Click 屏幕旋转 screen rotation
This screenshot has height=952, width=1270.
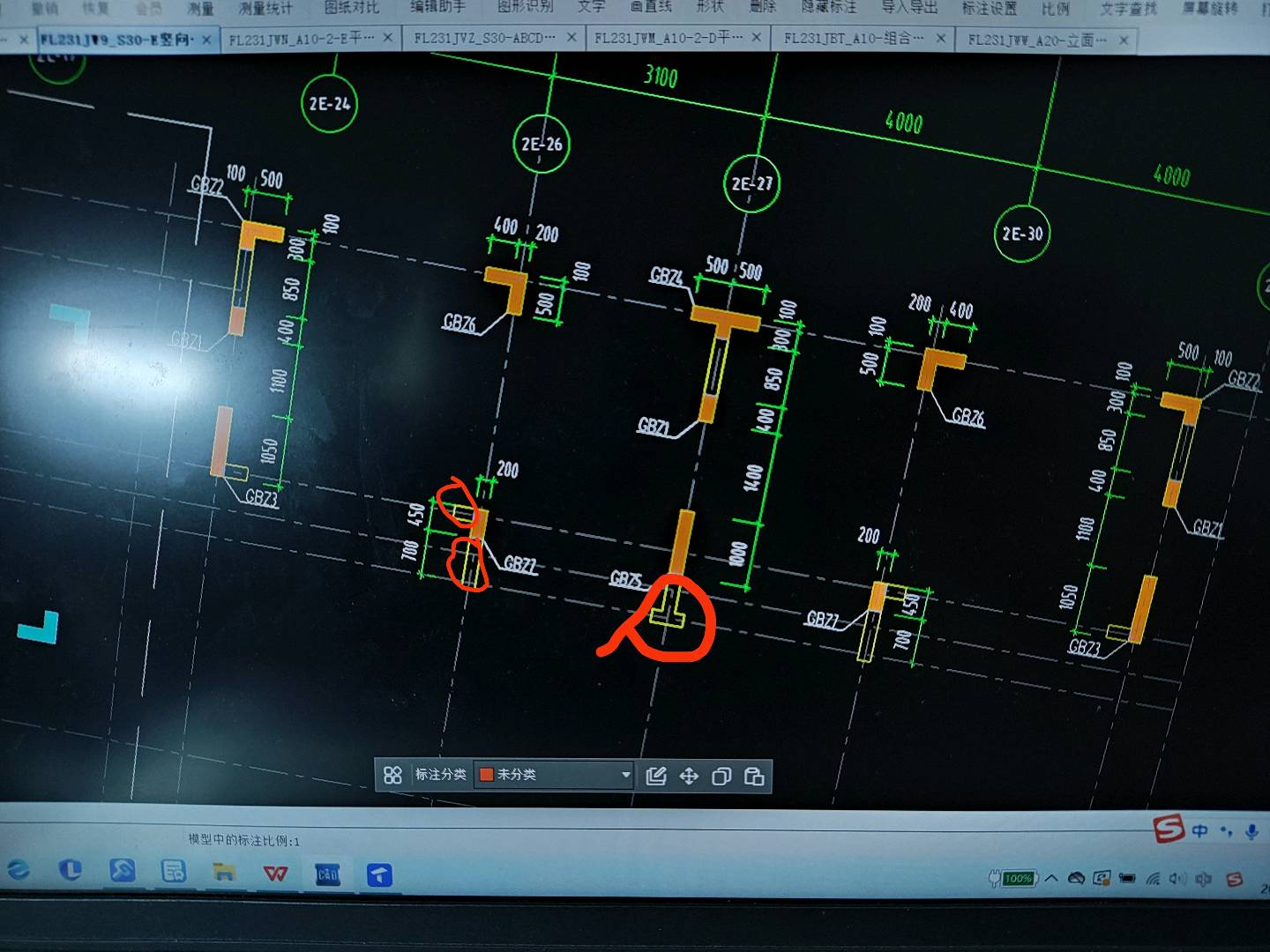[1210, 8]
